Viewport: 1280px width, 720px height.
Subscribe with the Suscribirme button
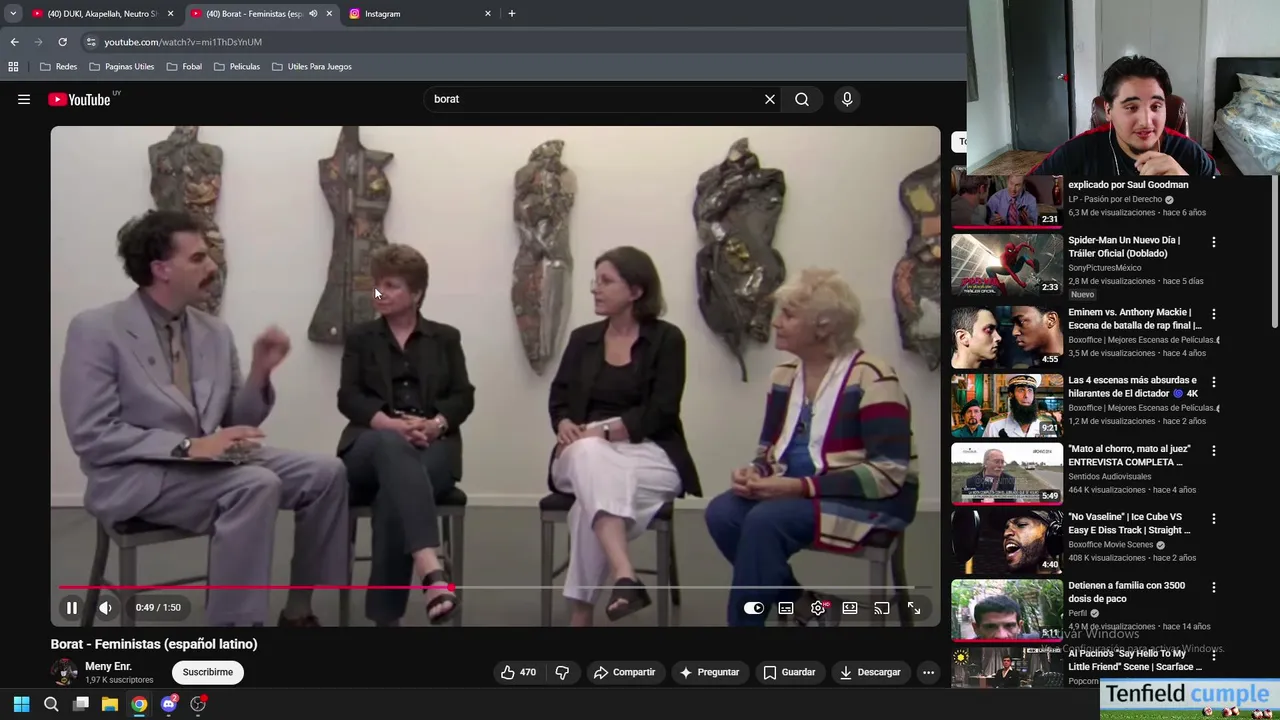207,672
